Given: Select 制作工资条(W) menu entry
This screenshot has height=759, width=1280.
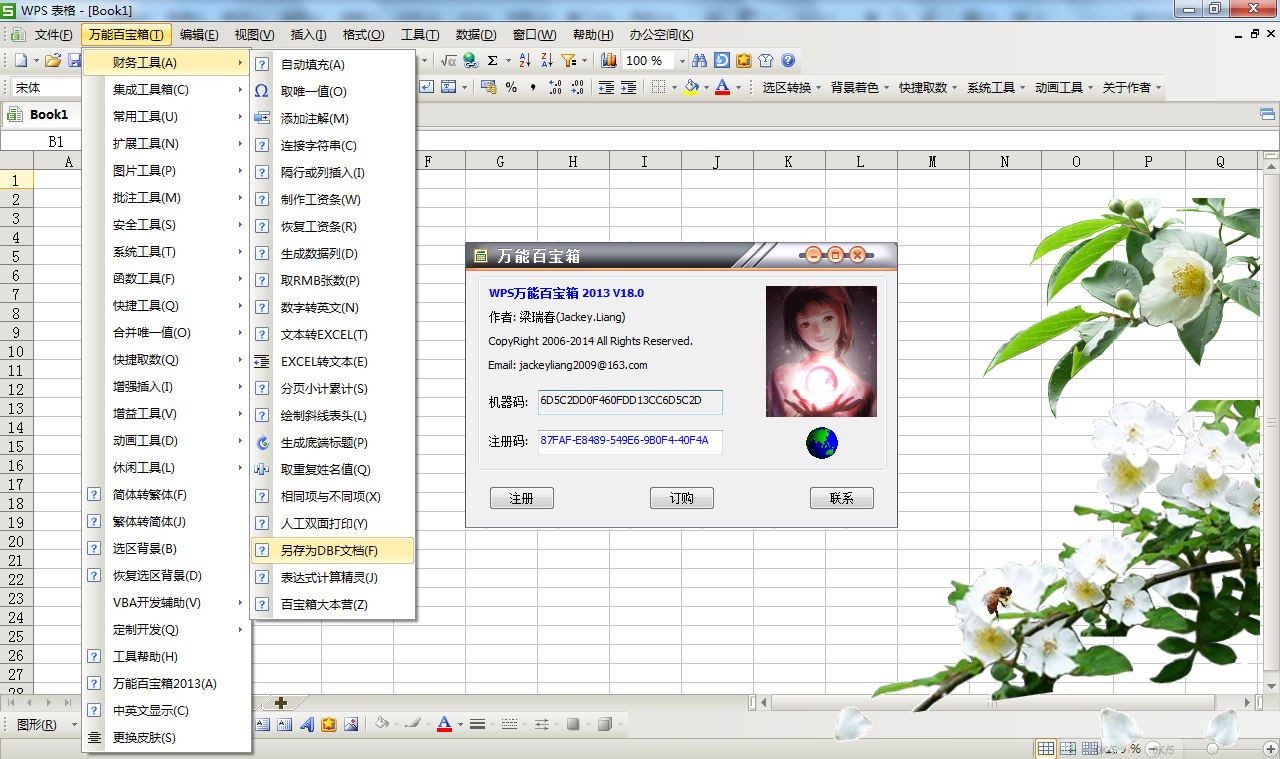Looking at the screenshot, I should (x=331, y=200).
